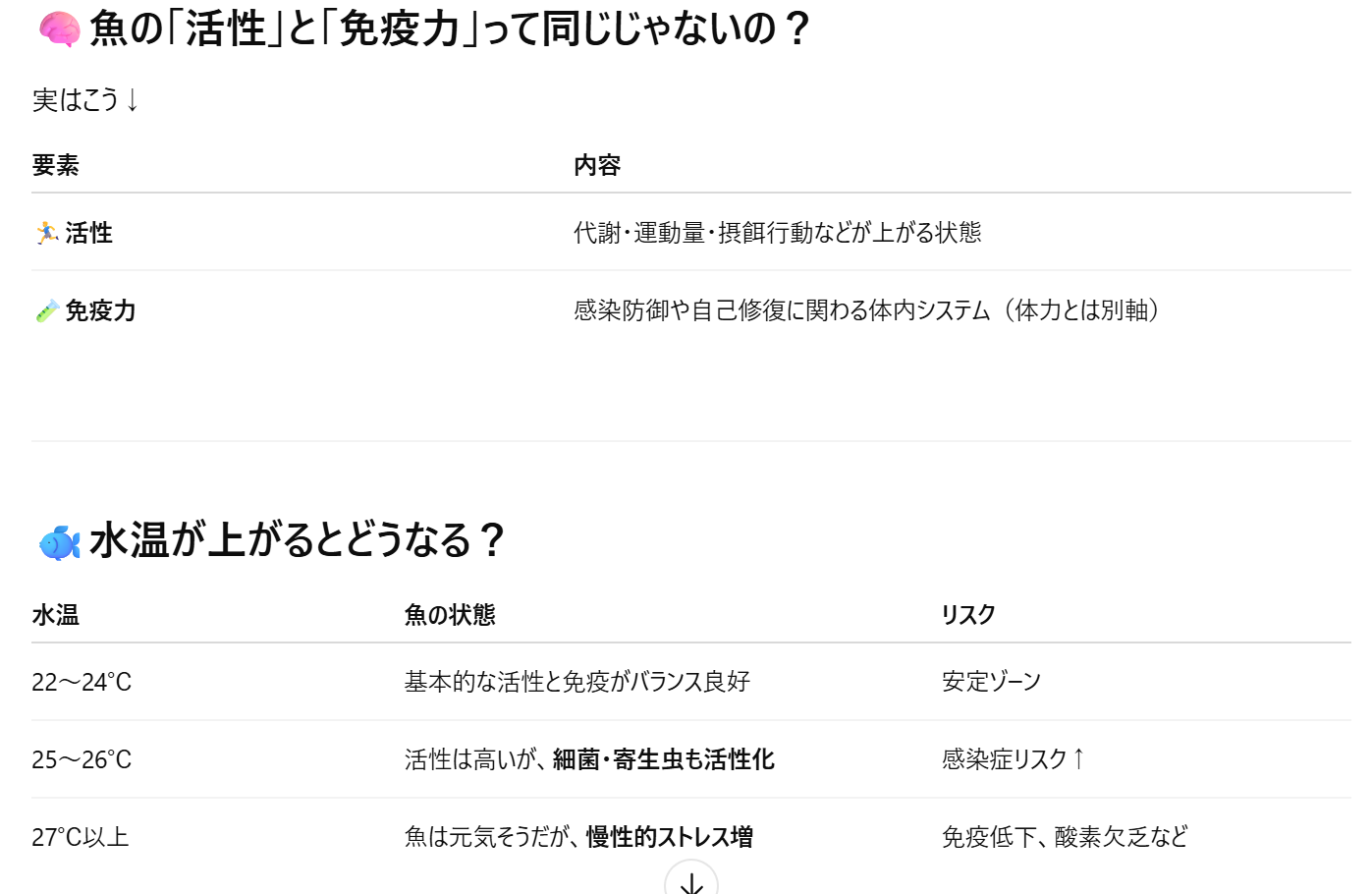Click the test tube emoji beside 免疫力
Viewport: 1372px width, 894px height.
tap(46, 311)
